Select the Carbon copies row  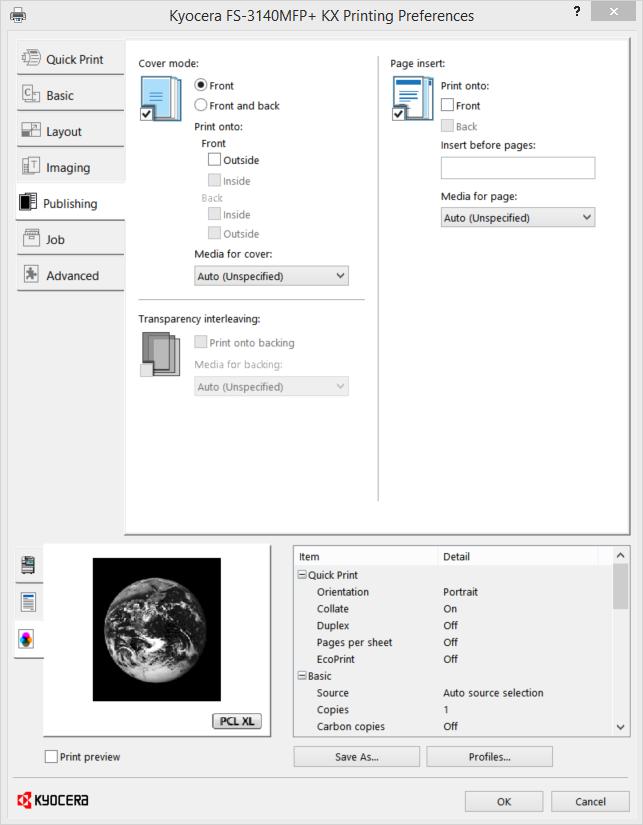click(454, 727)
